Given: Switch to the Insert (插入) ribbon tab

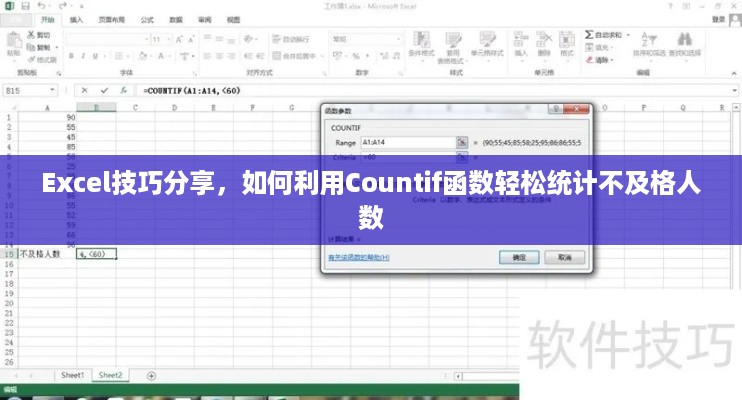Looking at the screenshot, I should click(77, 18).
